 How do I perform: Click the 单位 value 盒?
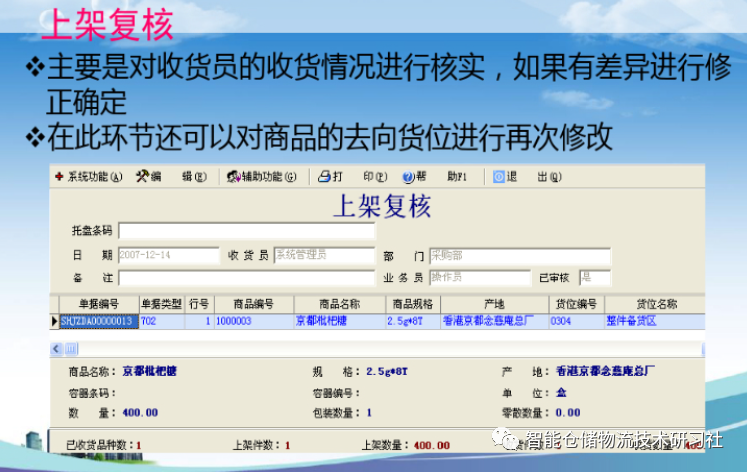[x=561, y=393]
